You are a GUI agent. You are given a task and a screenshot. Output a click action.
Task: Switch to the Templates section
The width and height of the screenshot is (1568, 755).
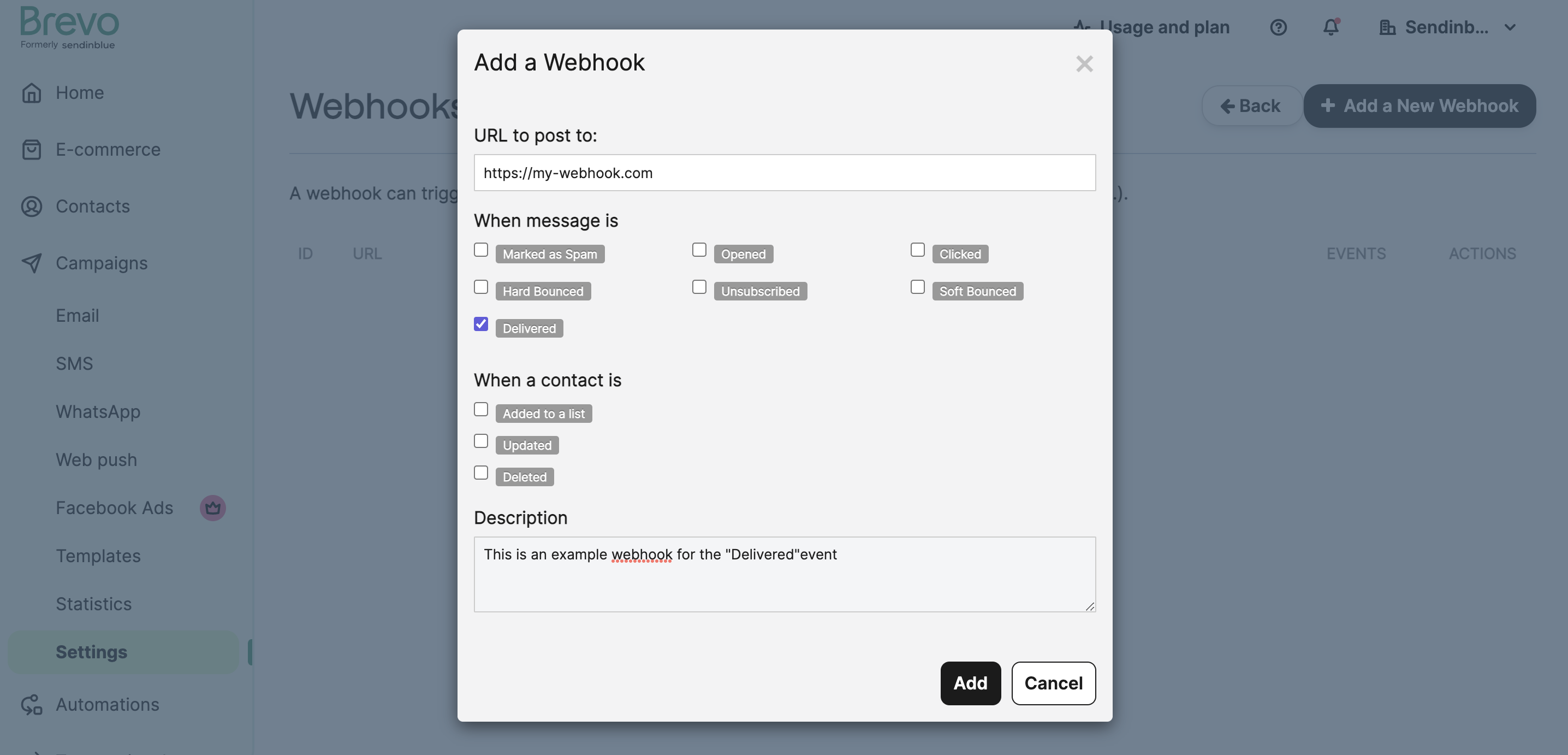98,555
